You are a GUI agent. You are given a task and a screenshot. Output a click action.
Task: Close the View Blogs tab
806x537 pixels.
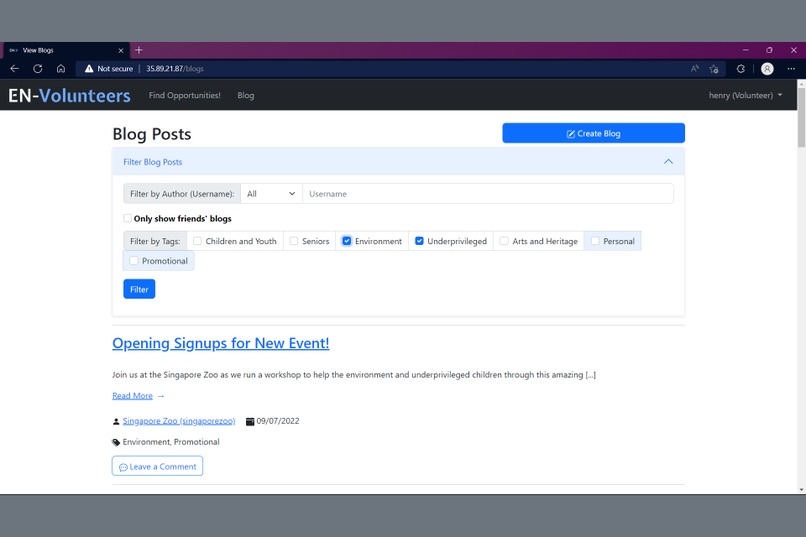pos(121,50)
